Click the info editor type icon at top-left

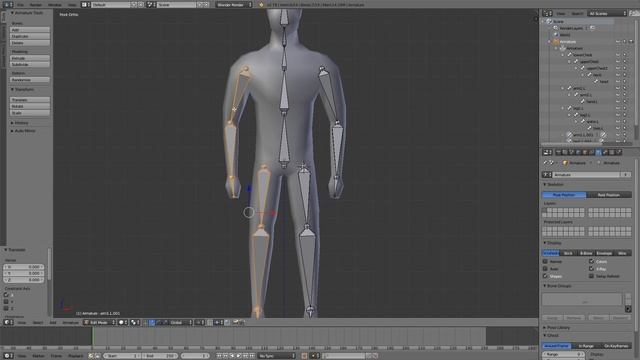click(8, 4)
